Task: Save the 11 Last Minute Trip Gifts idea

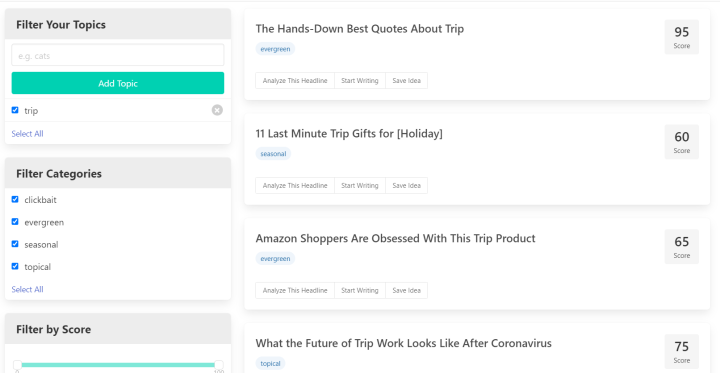Action: [406, 186]
